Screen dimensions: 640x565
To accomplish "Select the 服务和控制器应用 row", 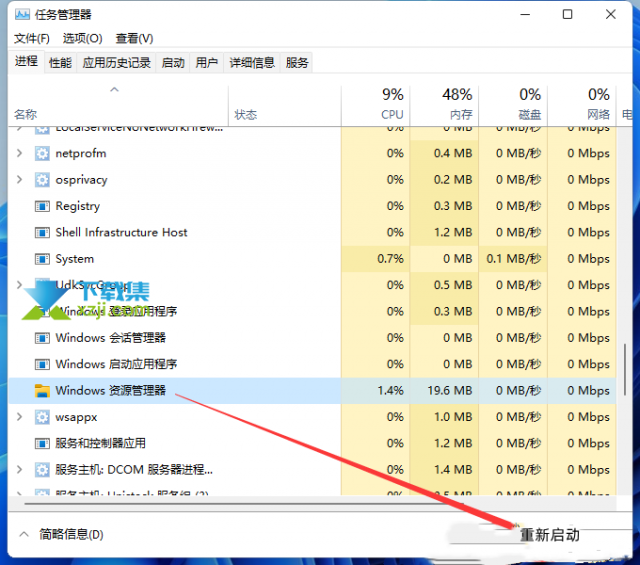I will (x=312, y=443).
